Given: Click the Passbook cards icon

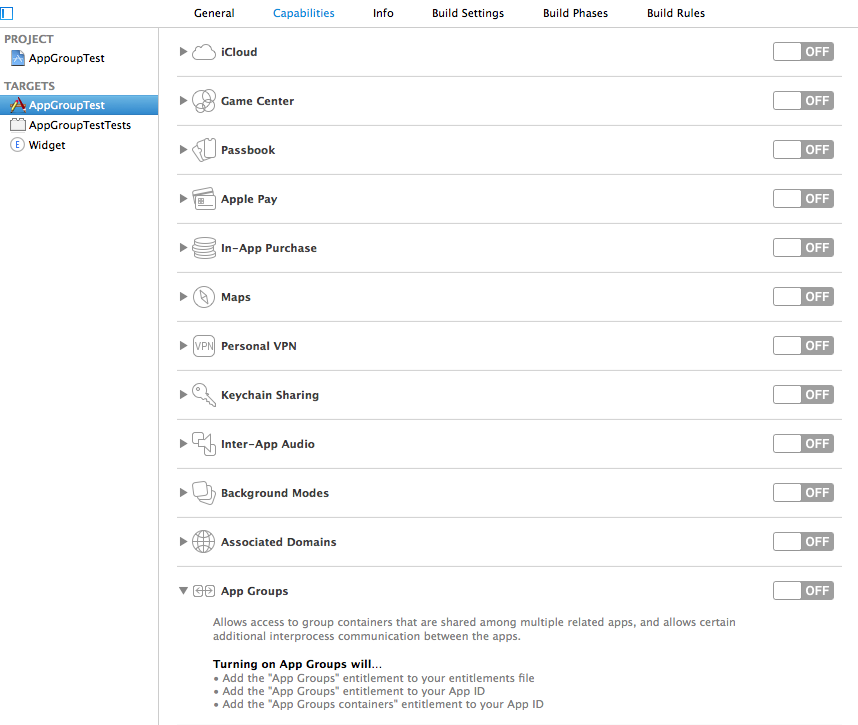Looking at the screenshot, I should click(204, 150).
